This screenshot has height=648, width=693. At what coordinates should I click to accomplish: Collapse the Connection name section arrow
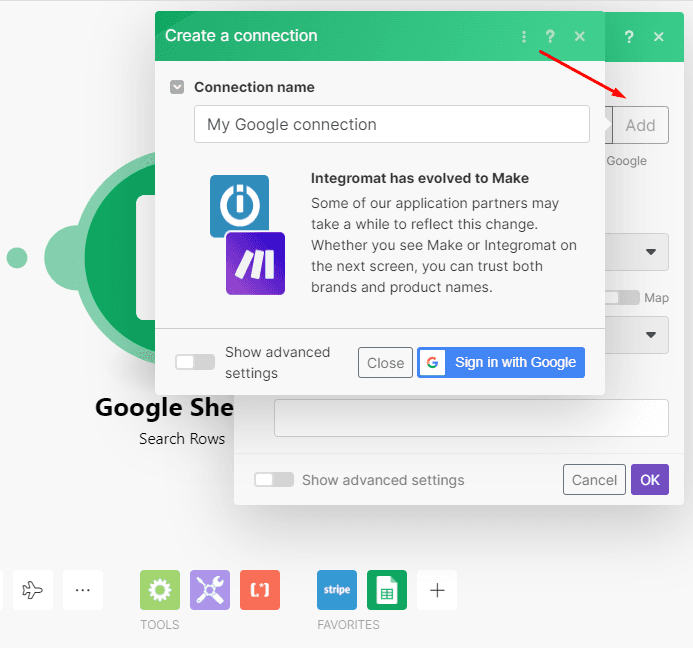pyautogui.click(x=177, y=87)
